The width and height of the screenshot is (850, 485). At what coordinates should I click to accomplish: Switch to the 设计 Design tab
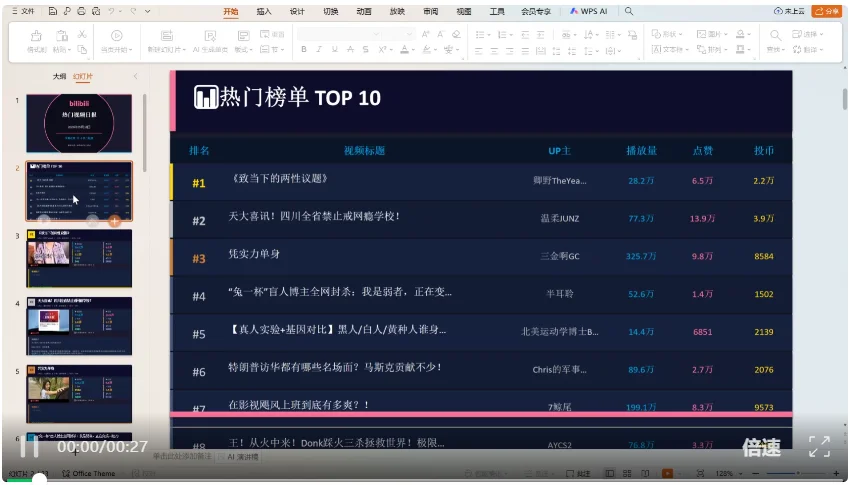[297, 11]
